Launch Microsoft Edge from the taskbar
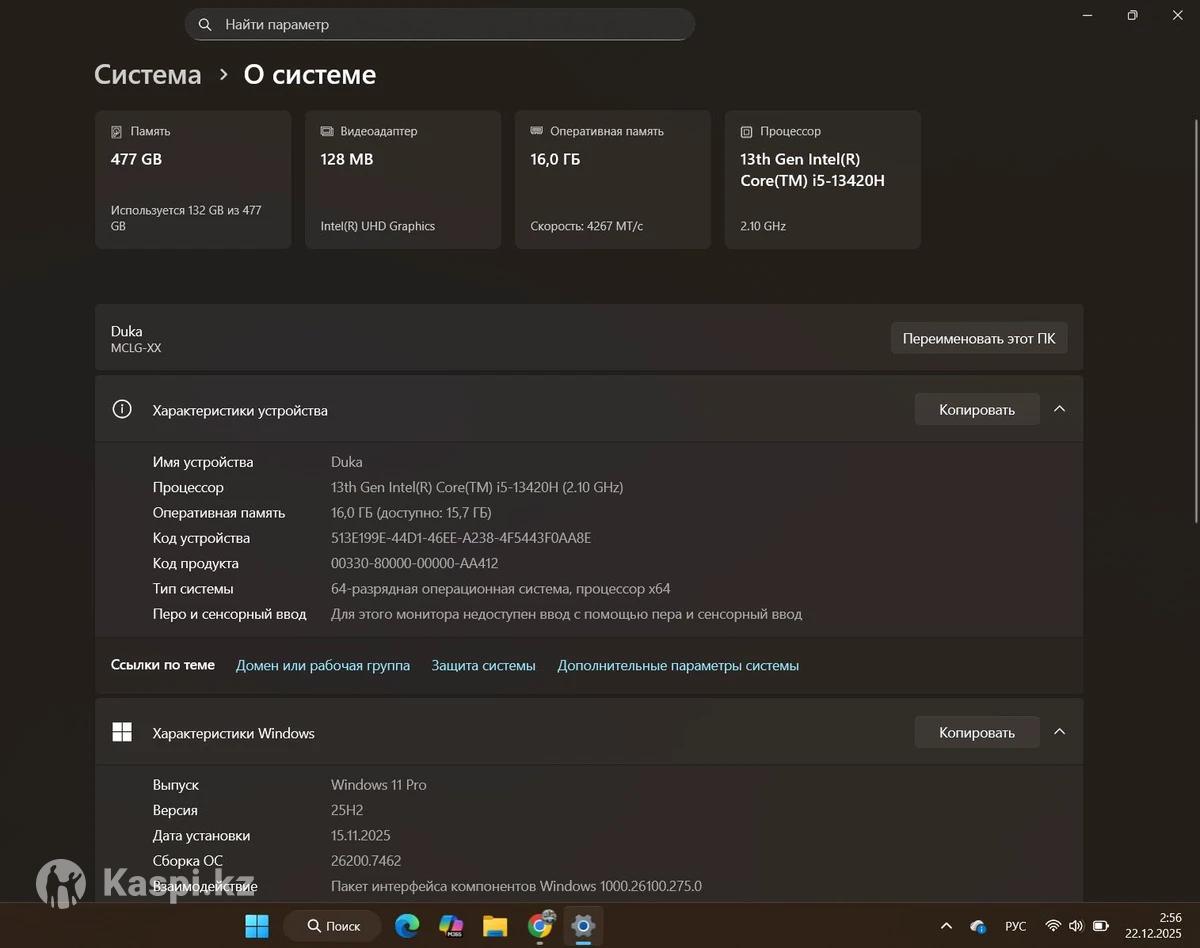Viewport: 1200px width, 948px height. pos(407,926)
